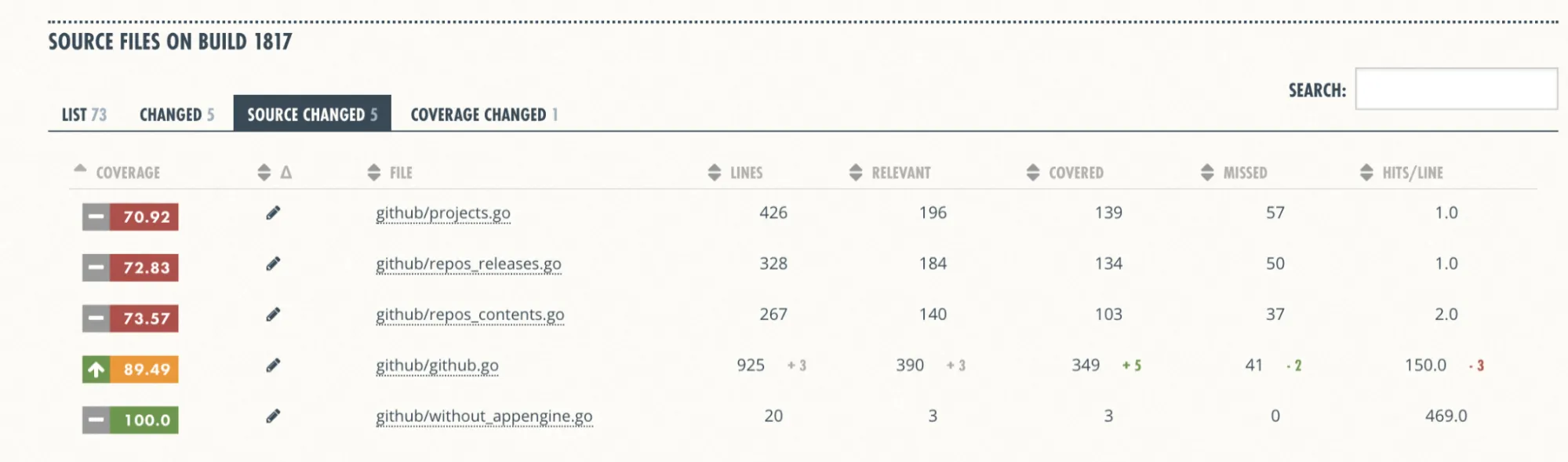Click pencil icon for github/without_appengine.go
This screenshot has height=462, width=1568.
click(x=273, y=417)
